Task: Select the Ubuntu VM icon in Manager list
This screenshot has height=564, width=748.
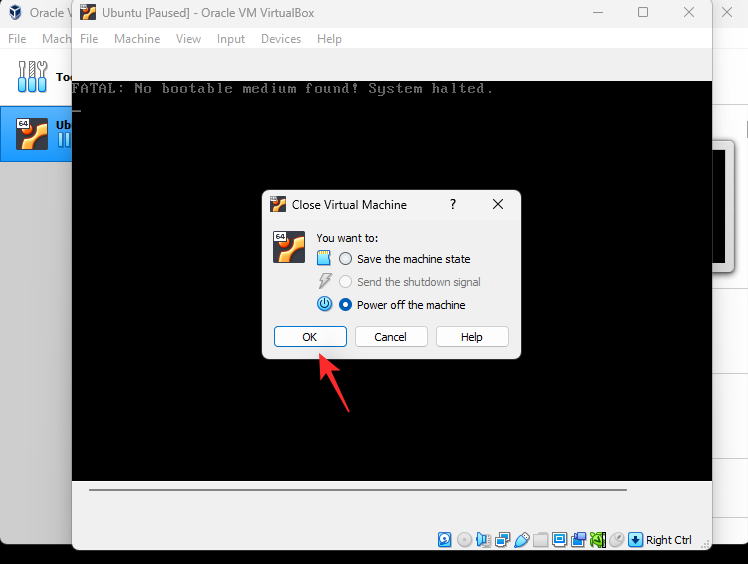Action: 32,134
